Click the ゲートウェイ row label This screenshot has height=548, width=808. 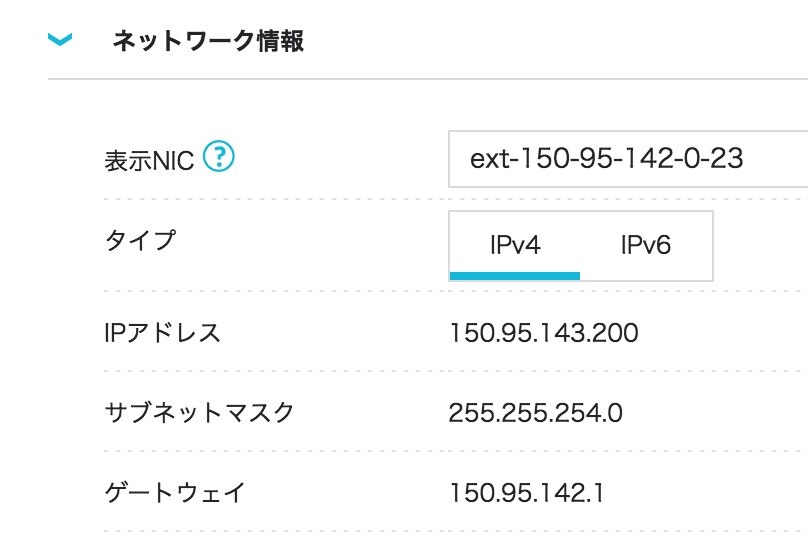click(x=175, y=493)
